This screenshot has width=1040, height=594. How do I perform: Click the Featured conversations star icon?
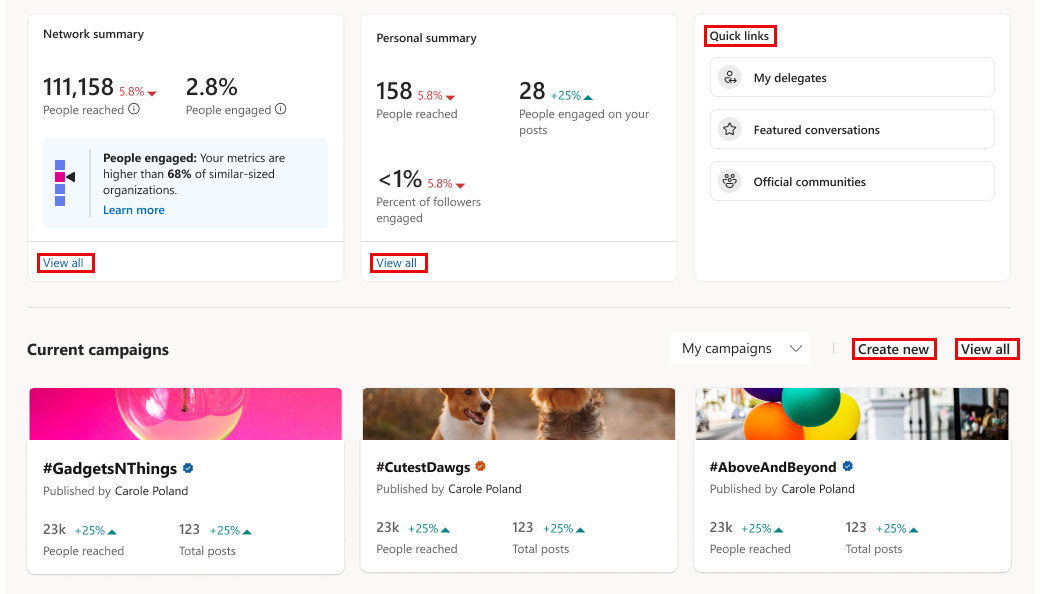coord(730,130)
